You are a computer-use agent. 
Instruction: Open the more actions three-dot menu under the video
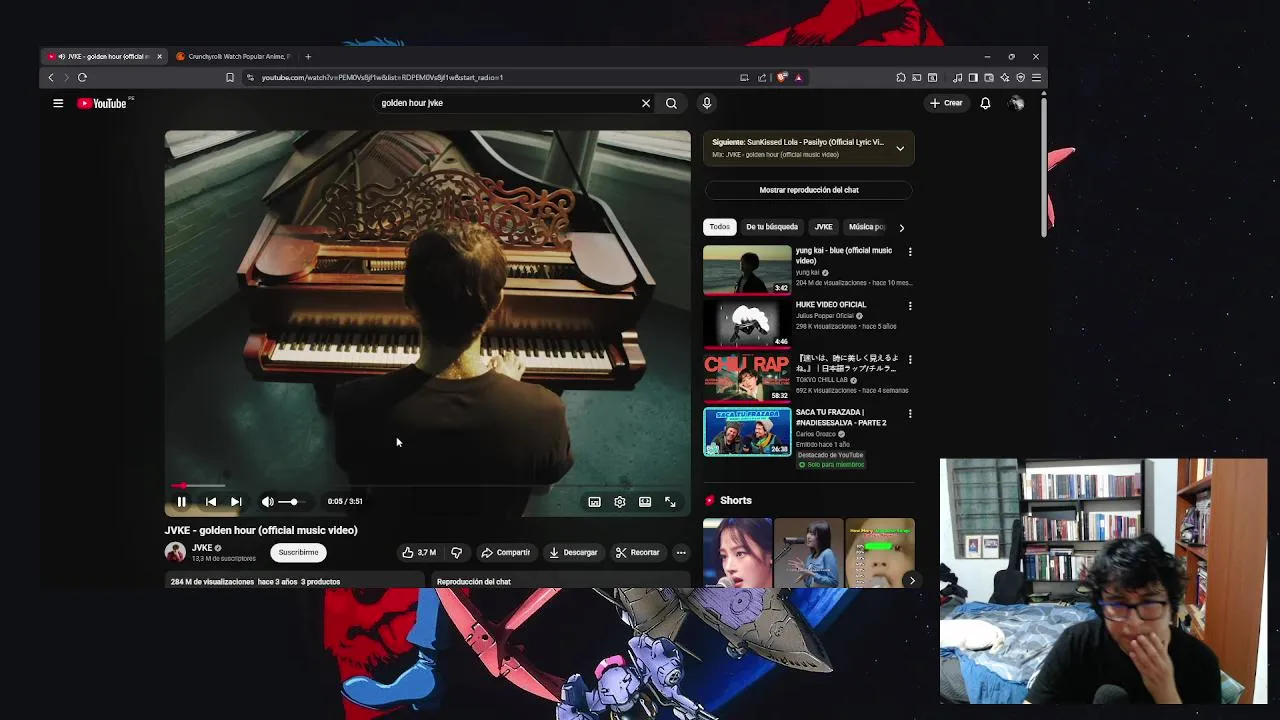click(x=681, y=552)
